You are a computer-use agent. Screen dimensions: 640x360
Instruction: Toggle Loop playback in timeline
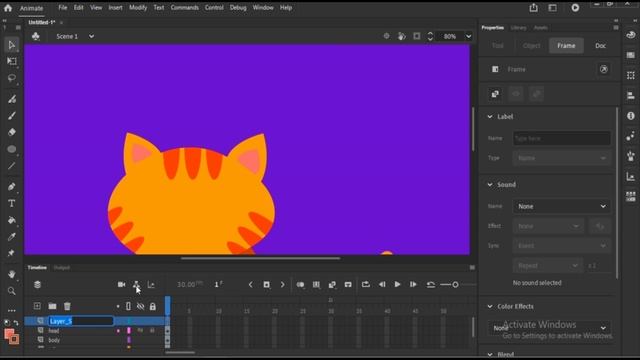[x=366, y=284]
